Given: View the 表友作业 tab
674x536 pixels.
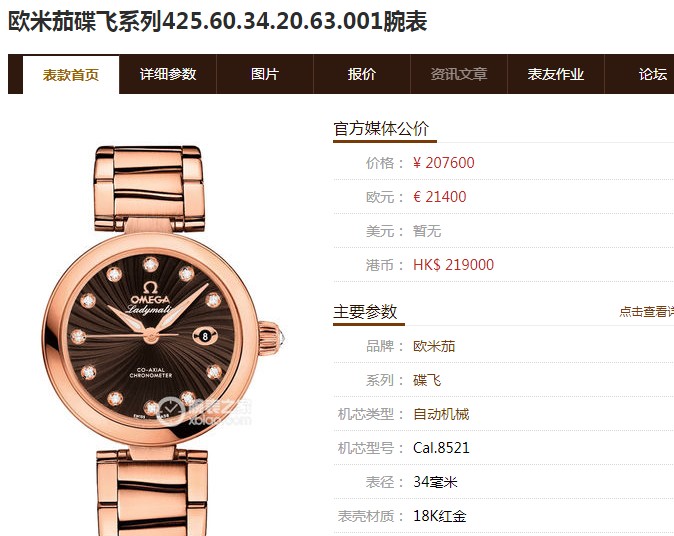Looking at the screenshot, I should click(x=556, y=74).
